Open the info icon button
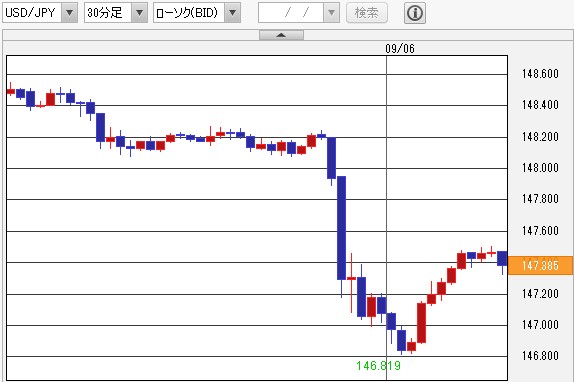Image resolution: width=574 pixels, height=382 pixels. pos(414,13)
